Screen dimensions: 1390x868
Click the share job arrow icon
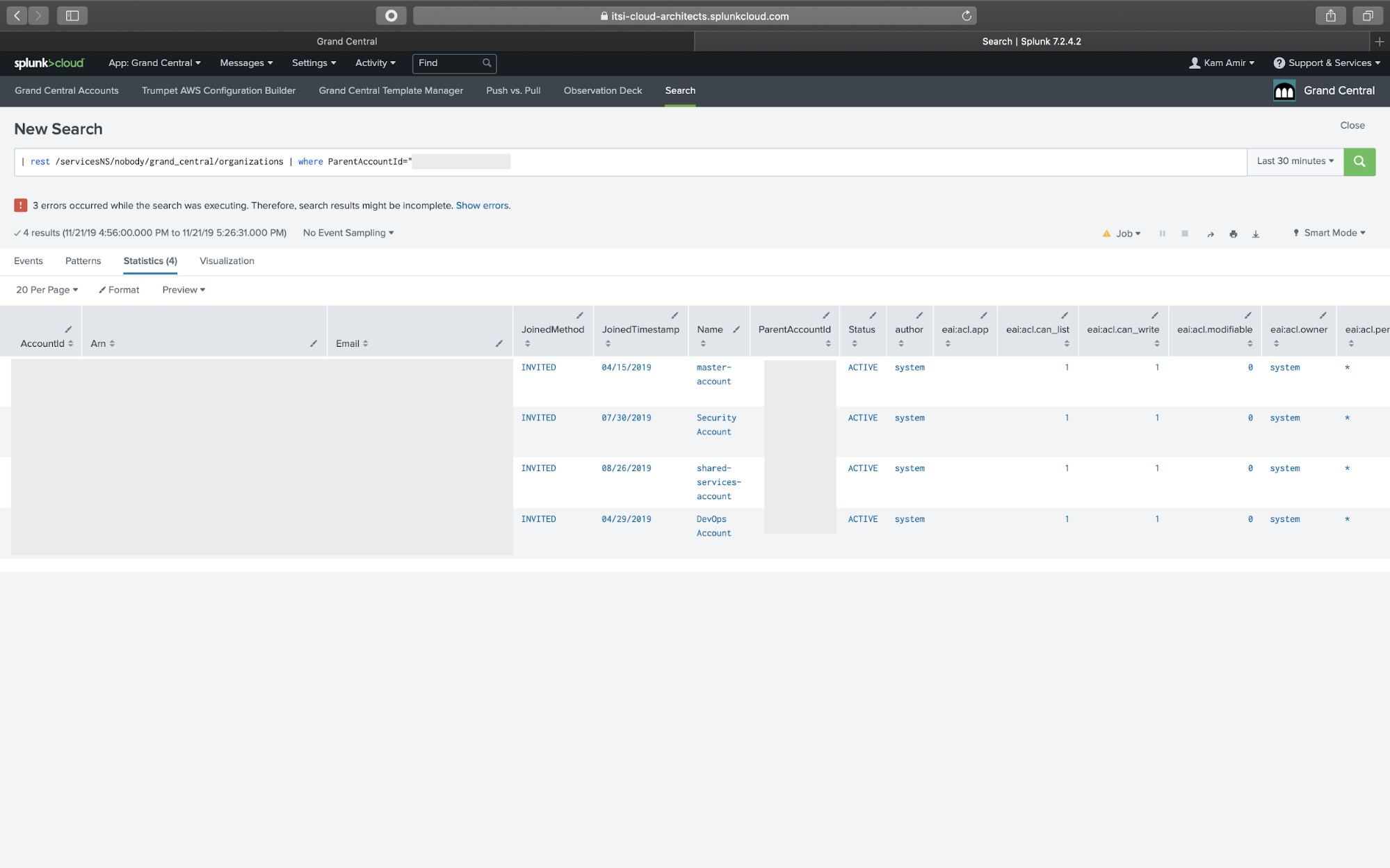[1211, 234]
